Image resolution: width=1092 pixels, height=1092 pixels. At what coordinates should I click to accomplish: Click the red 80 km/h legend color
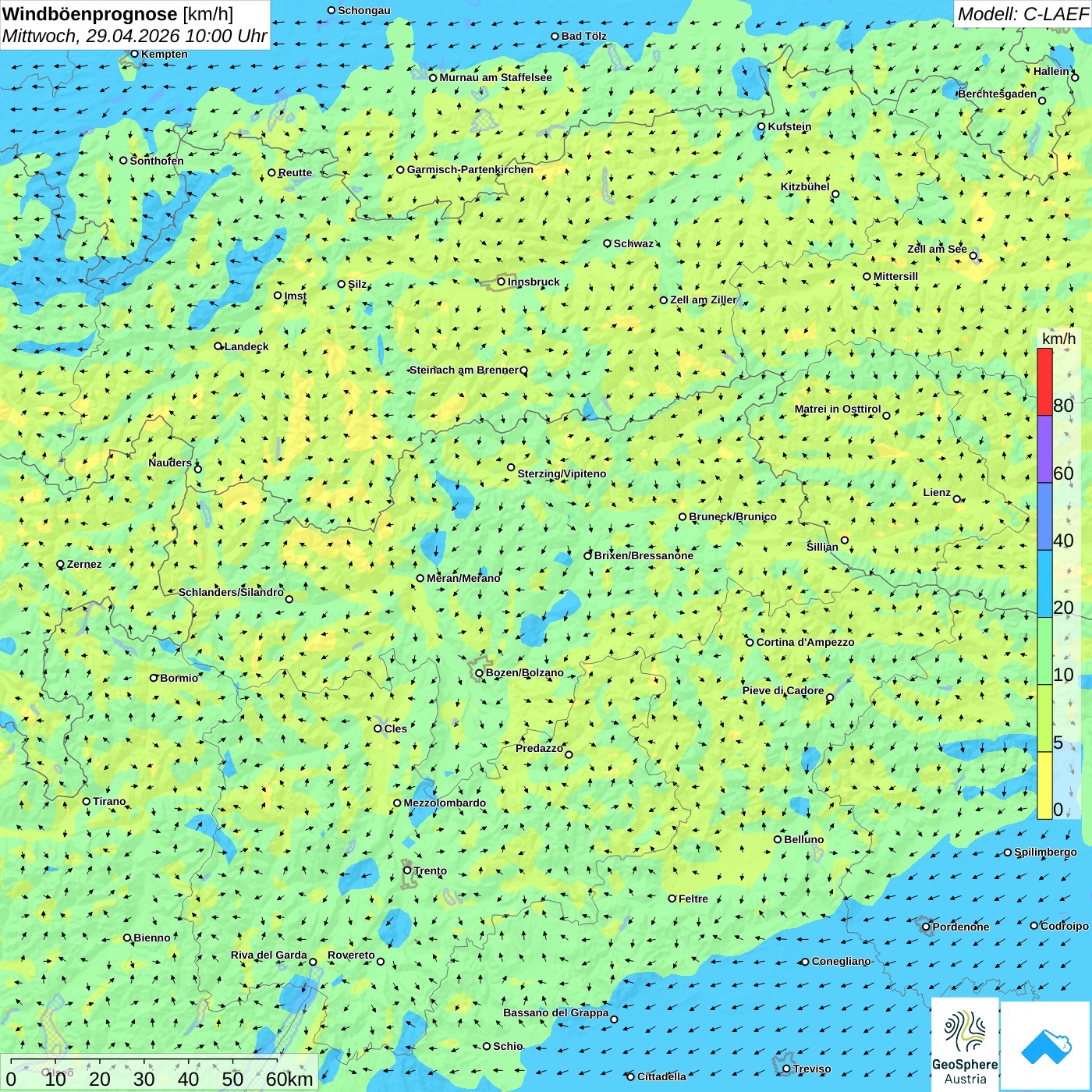(x=1044, y=381)
